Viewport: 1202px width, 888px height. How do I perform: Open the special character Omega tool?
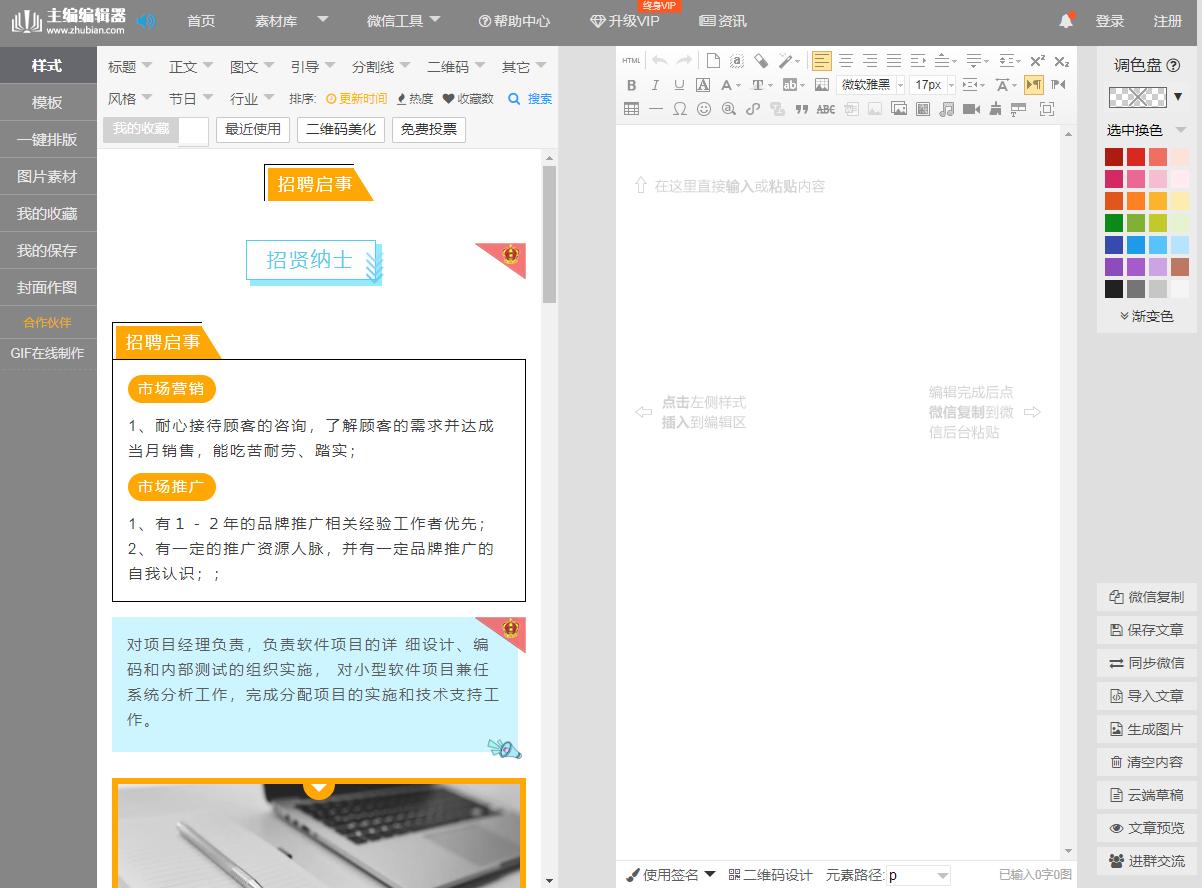(681, 110)
